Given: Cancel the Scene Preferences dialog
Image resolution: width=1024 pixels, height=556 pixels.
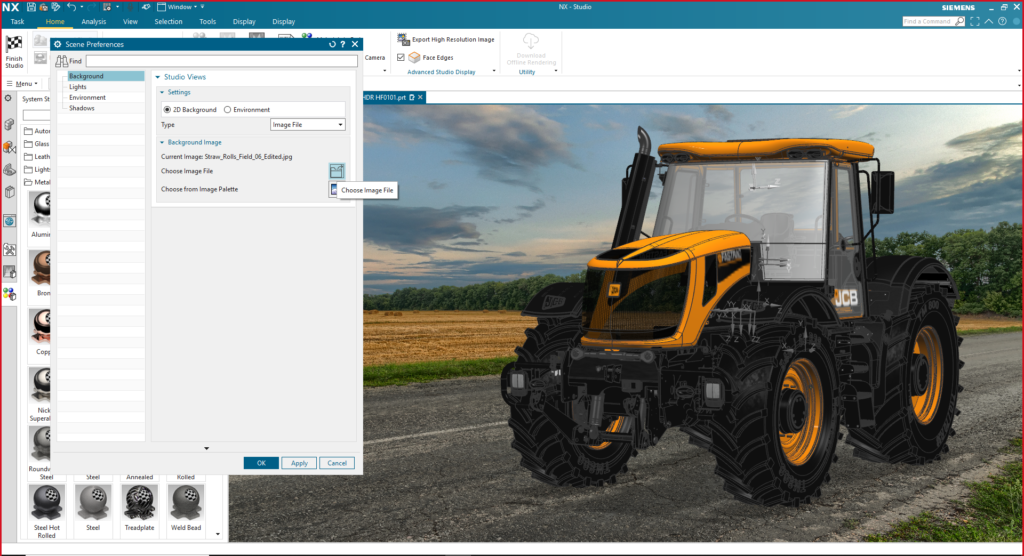Looking at the screenshot, I should click(337, 463).
